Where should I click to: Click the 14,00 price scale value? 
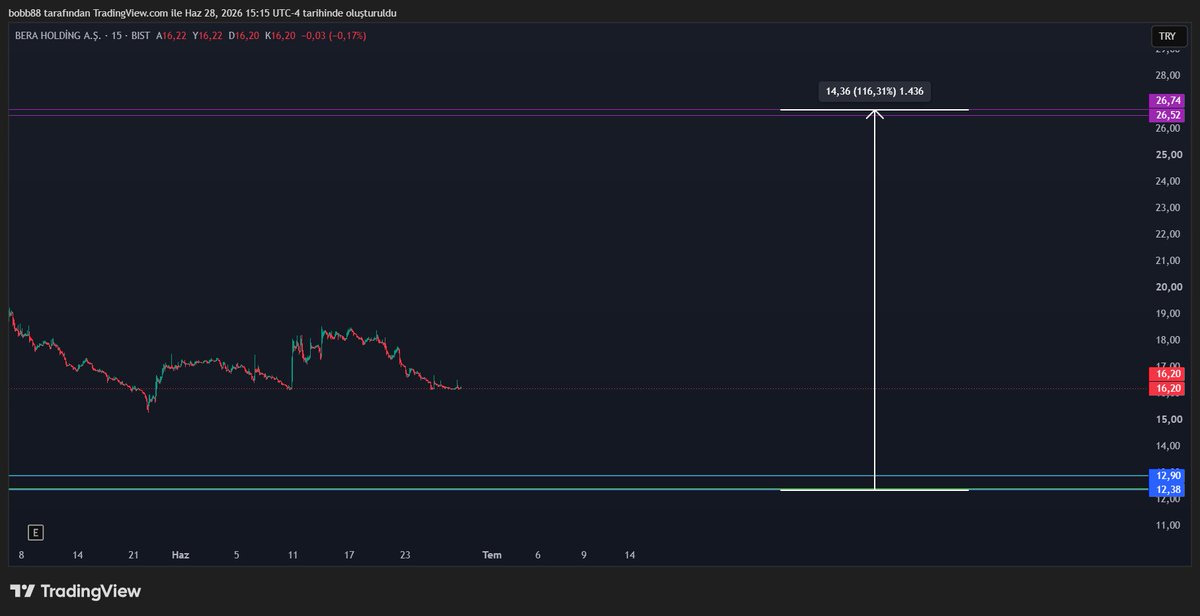1169,446
